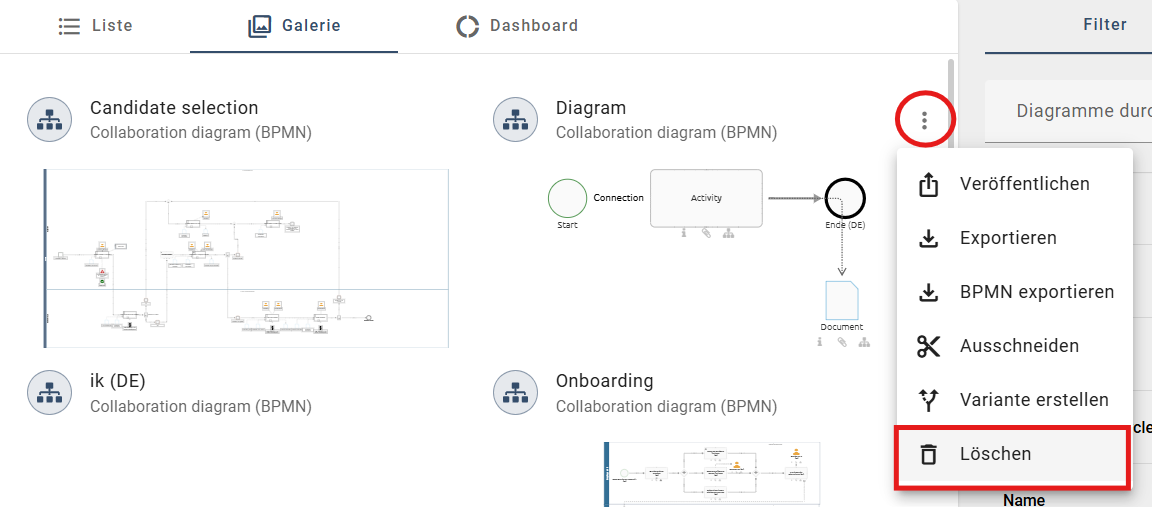
Task: Click the ik (DE) diagram icon
Action: (49, 393)
